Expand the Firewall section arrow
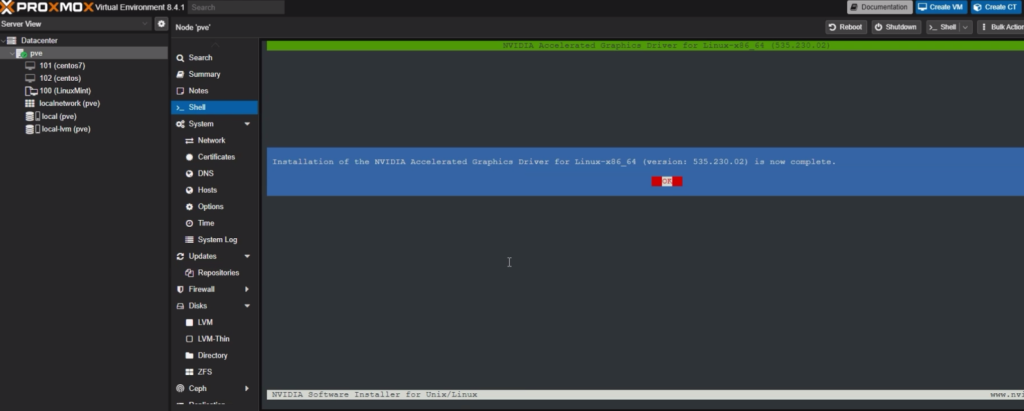 pyautogui.click(x=247, y=289)
